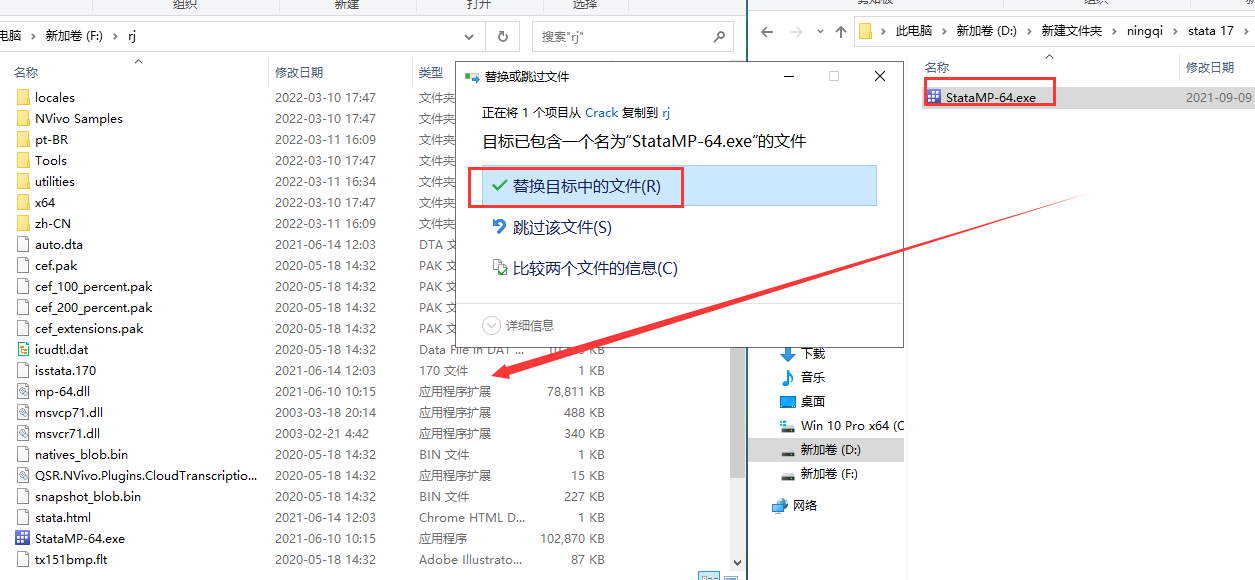This screenshot has width=1255, height=580.
Task: Select the natives_blob.bin file
Action: [81, 454]
